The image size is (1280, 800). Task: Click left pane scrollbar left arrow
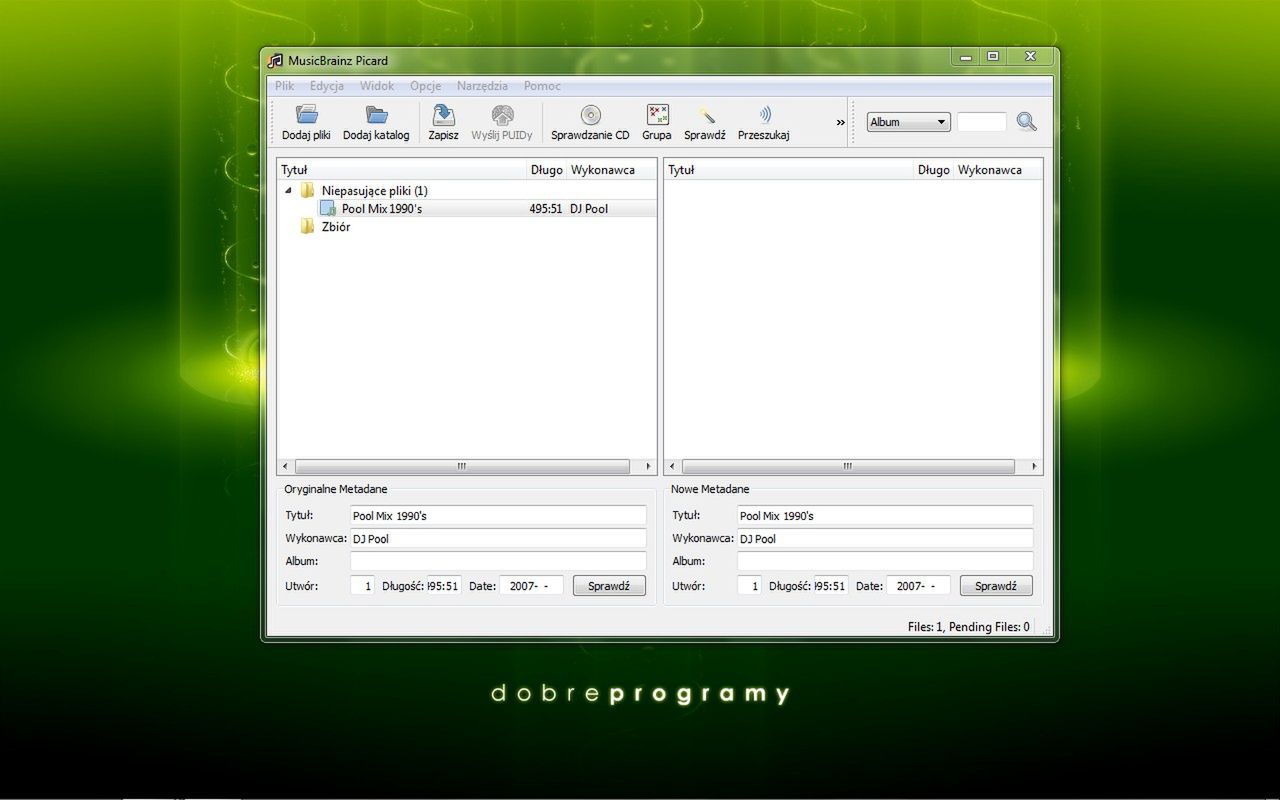286,466
